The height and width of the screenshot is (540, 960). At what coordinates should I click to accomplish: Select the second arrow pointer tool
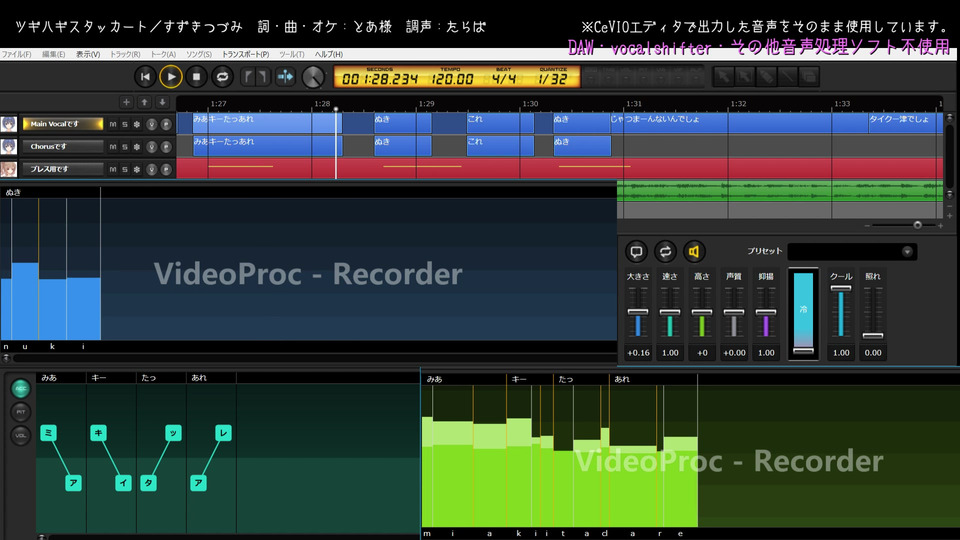tap(745, 77)
